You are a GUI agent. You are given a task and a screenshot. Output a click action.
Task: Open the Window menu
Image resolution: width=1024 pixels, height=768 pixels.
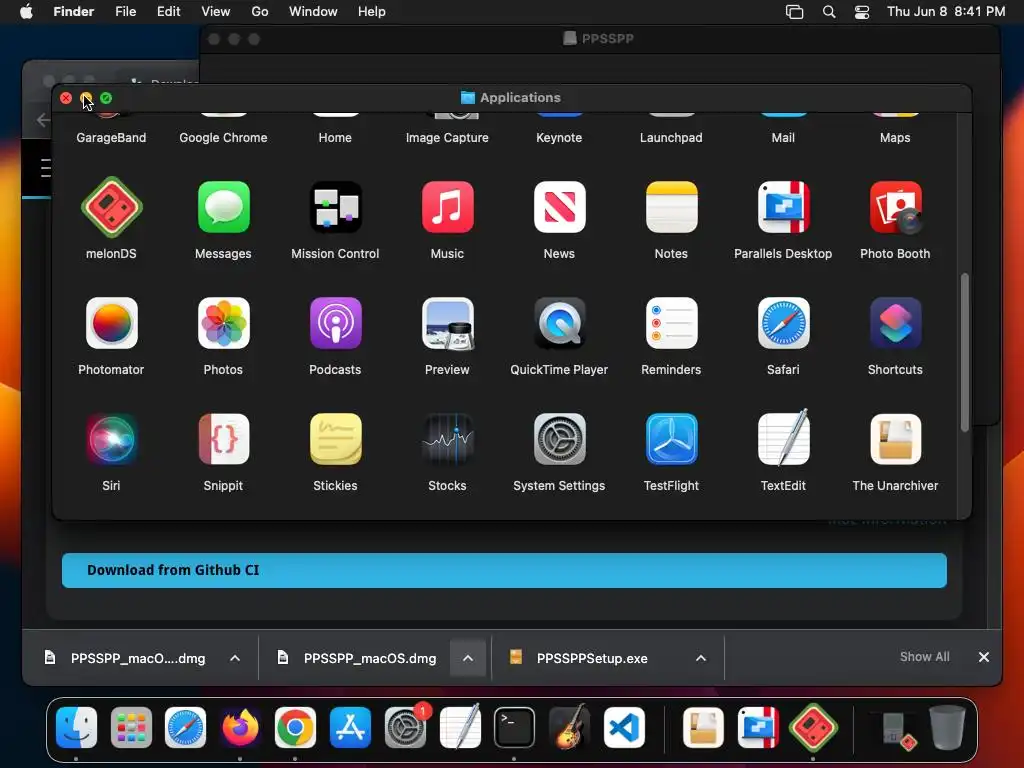point(313,12)
